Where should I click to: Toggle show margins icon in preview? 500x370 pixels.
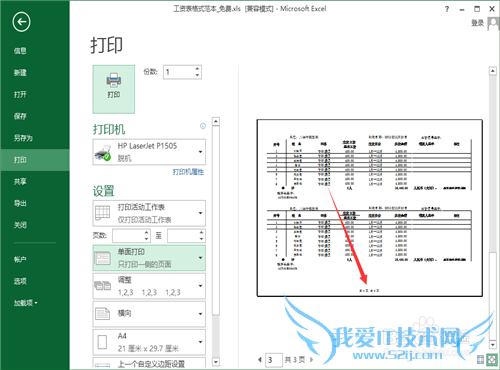(x=480, y=359)
